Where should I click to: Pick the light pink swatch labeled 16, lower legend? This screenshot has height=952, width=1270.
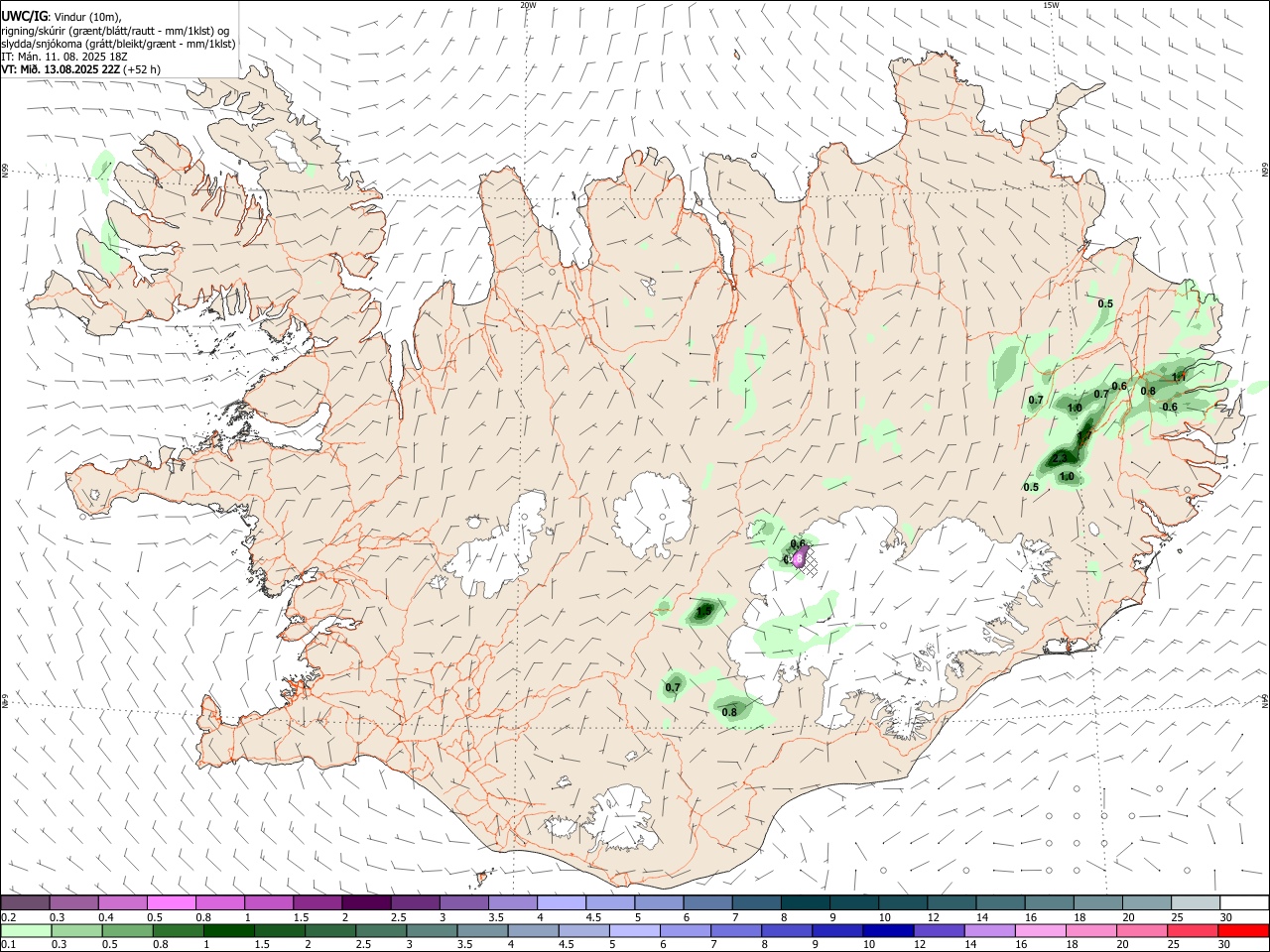point(1040,930)
